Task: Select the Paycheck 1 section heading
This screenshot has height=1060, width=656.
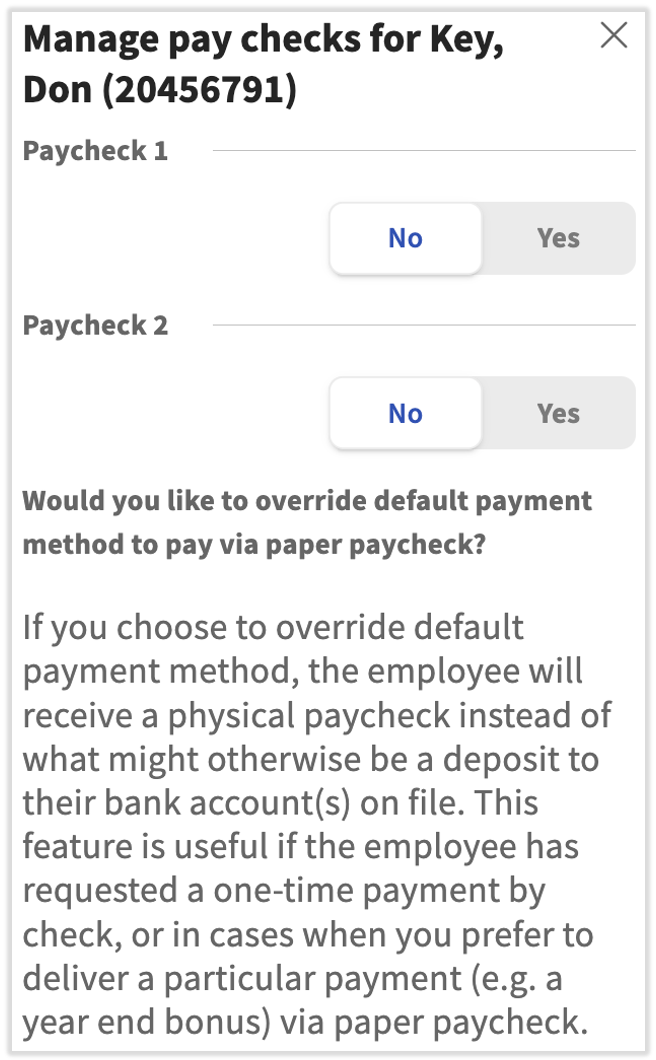Action: 95,151
